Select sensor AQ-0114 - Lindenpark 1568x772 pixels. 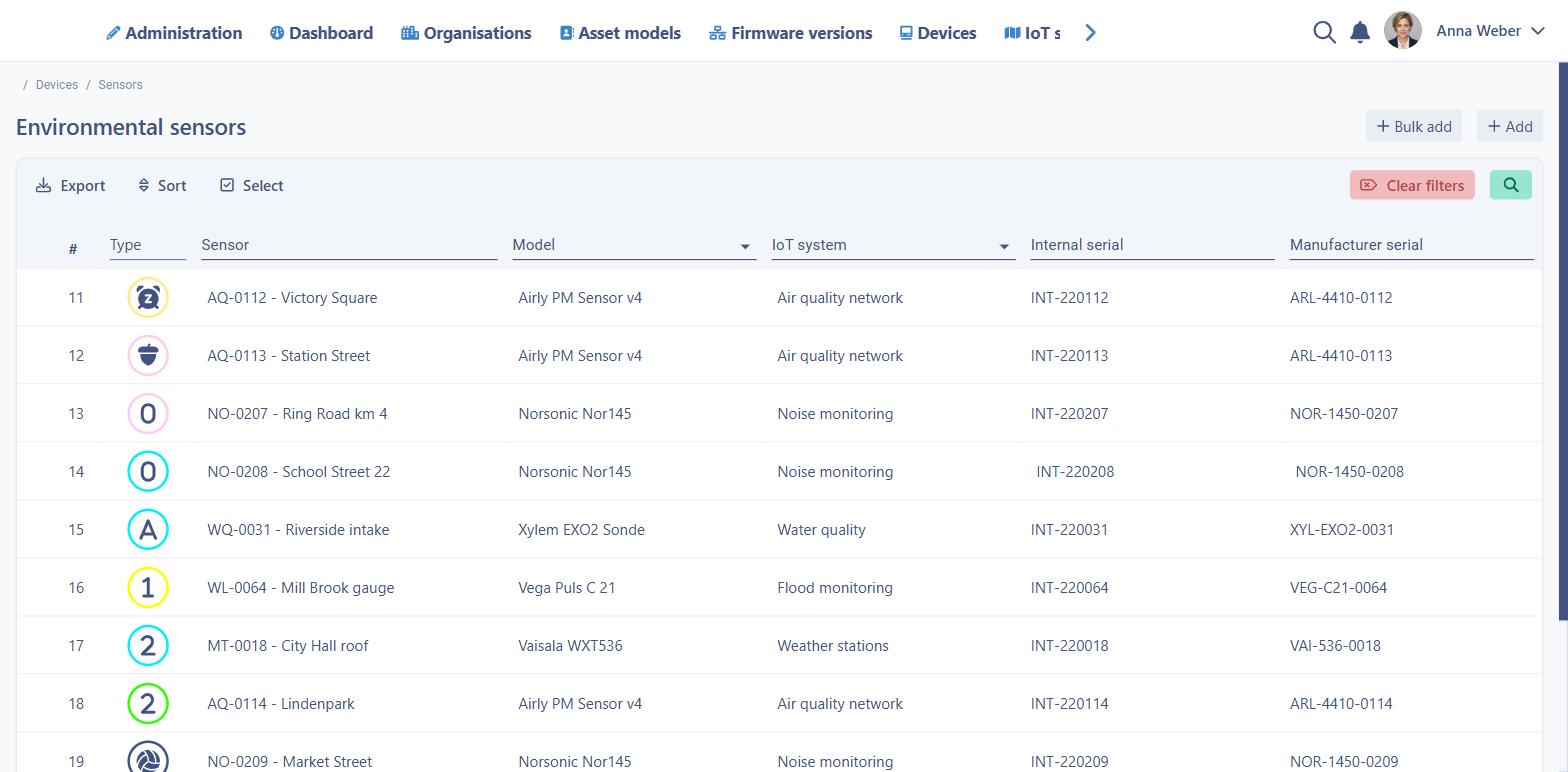click(x=280, y=704)
